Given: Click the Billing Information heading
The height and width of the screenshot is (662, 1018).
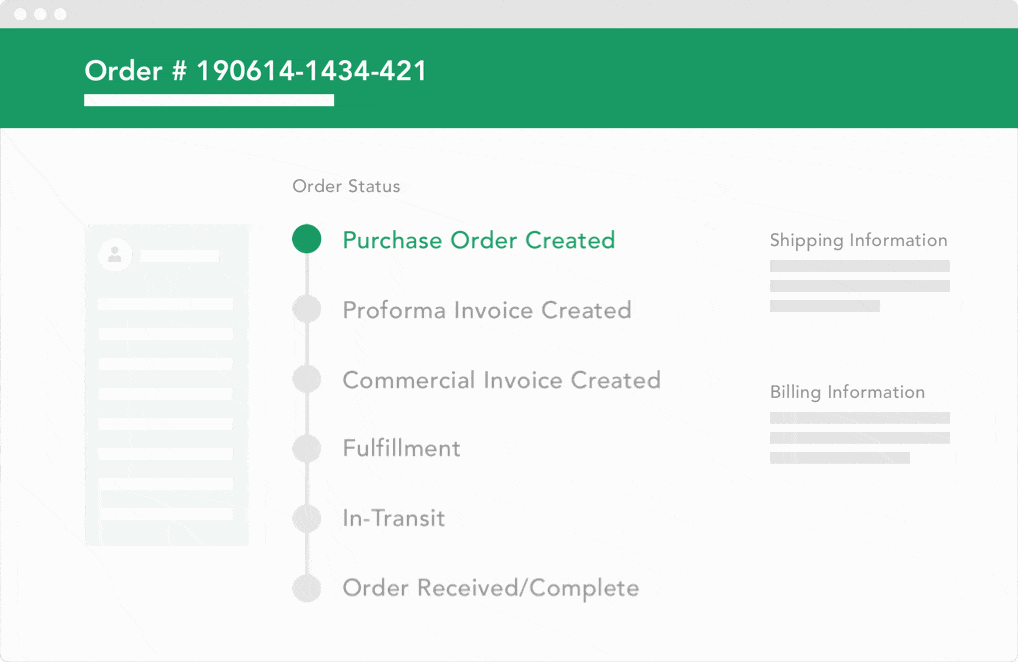Looking at the screenshot, I should (x=847, y=392).
